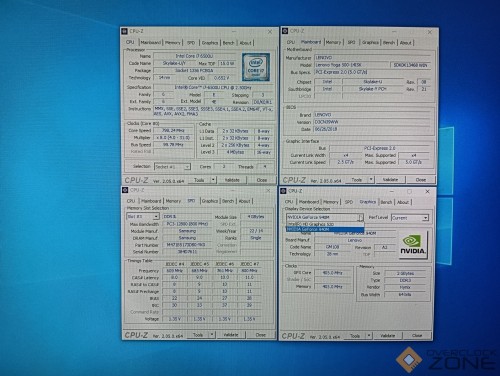Viewport: 500px width, 376px height.
Task: Switch to Mainboard tab in the CPU window
Action: [x=151, y=43]
